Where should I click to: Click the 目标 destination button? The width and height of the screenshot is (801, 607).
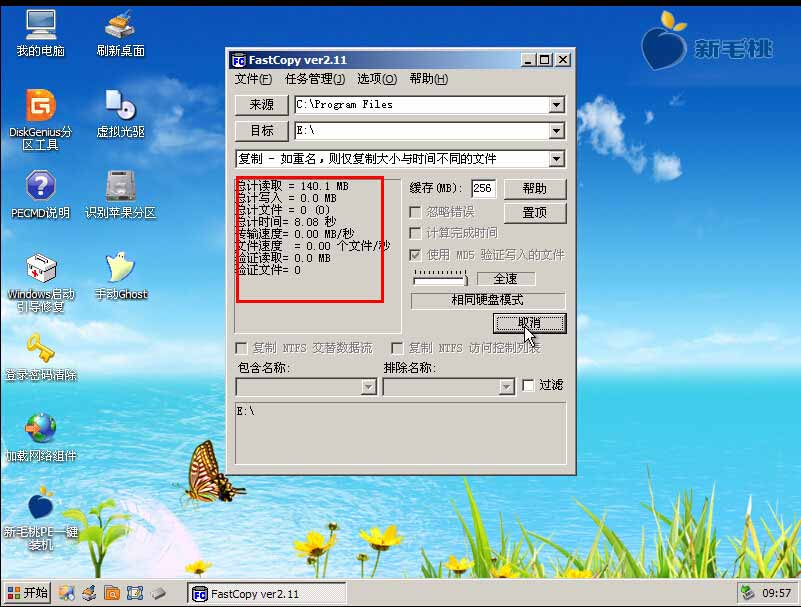pos(262,131)
